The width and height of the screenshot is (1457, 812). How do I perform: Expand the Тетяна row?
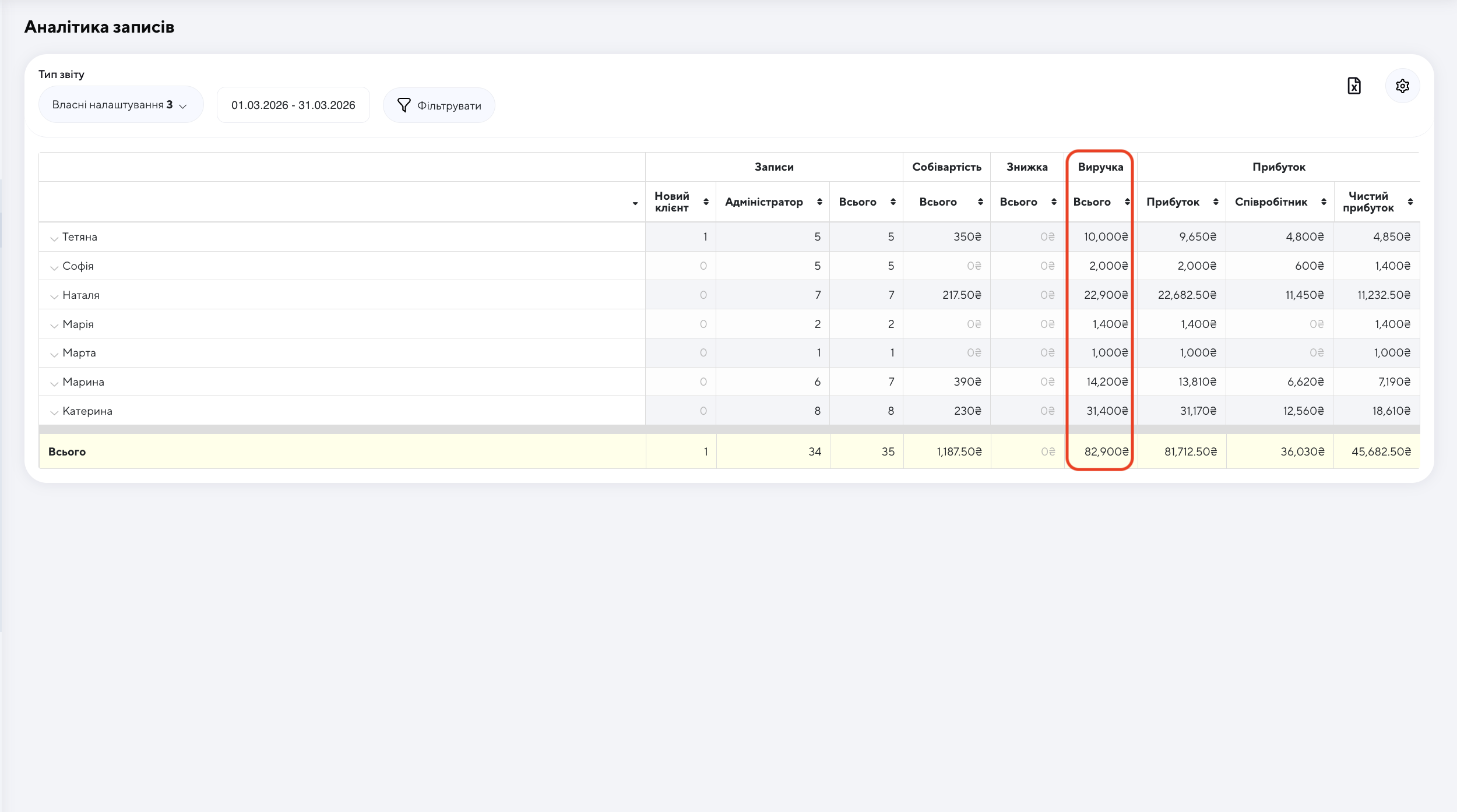(x=54, y=238)
